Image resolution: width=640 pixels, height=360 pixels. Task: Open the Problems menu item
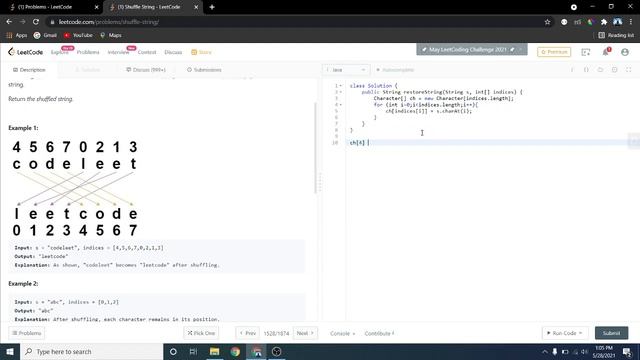click(88, 52)
